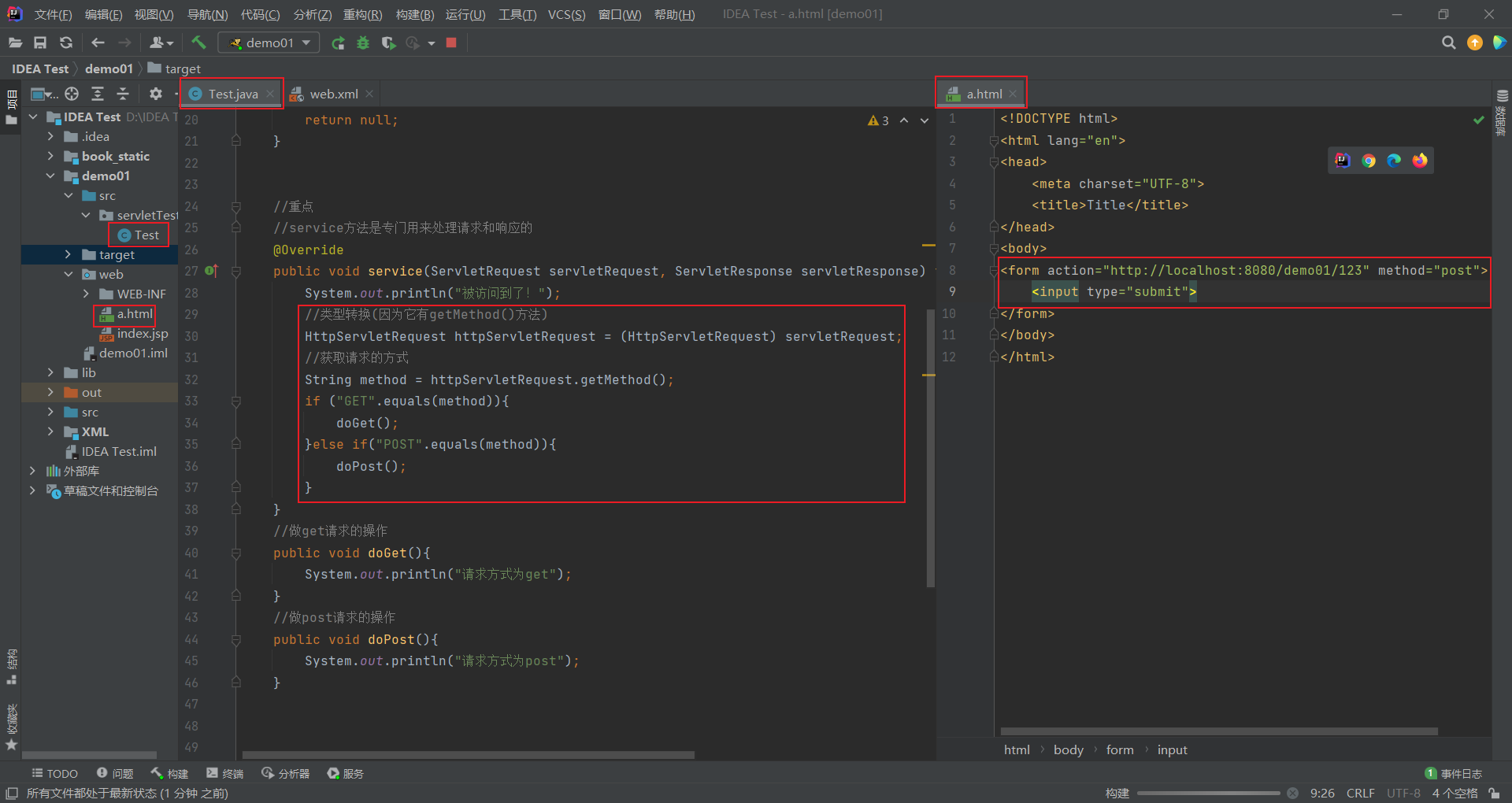
Task: Click the Test.java vertical scrollbar thumb
Action: (930, 449)
